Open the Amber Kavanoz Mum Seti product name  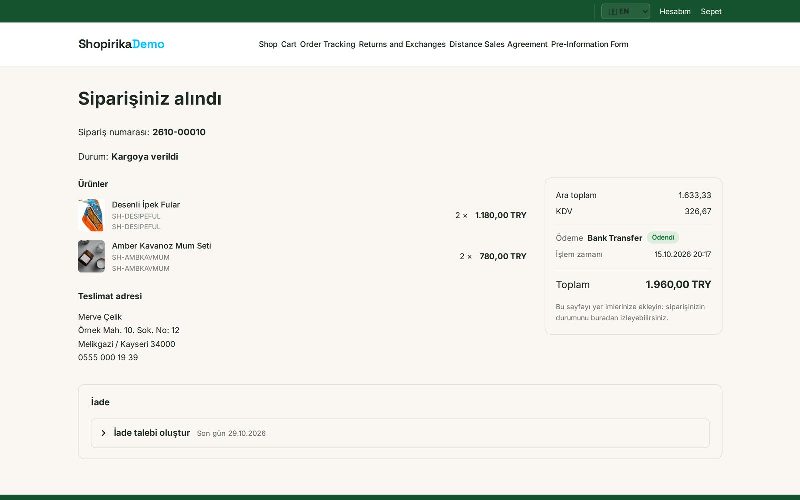[161, 246]
